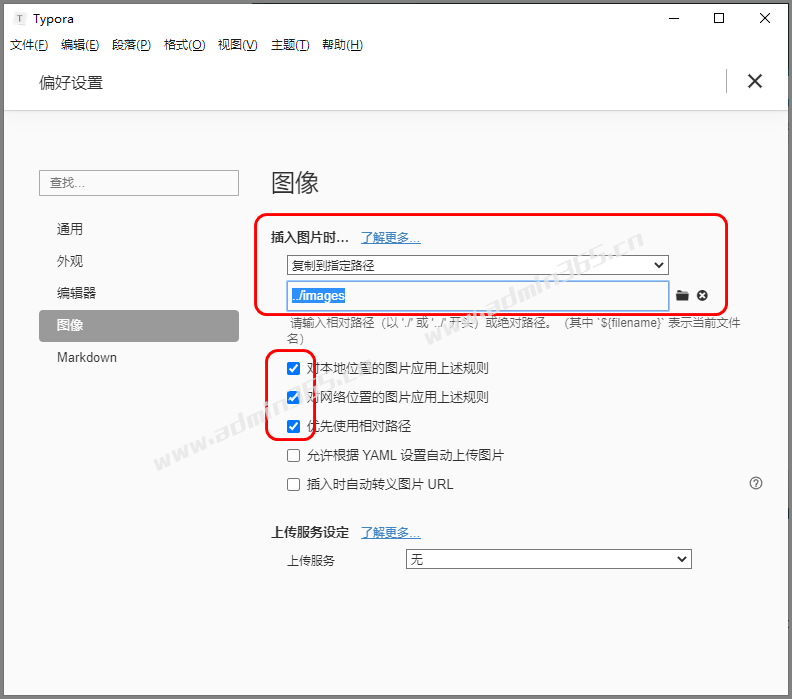Open the 帮助(H) menu
Image resolution: width=792 pixels, height=699 pixels.
tap(342, 45)
